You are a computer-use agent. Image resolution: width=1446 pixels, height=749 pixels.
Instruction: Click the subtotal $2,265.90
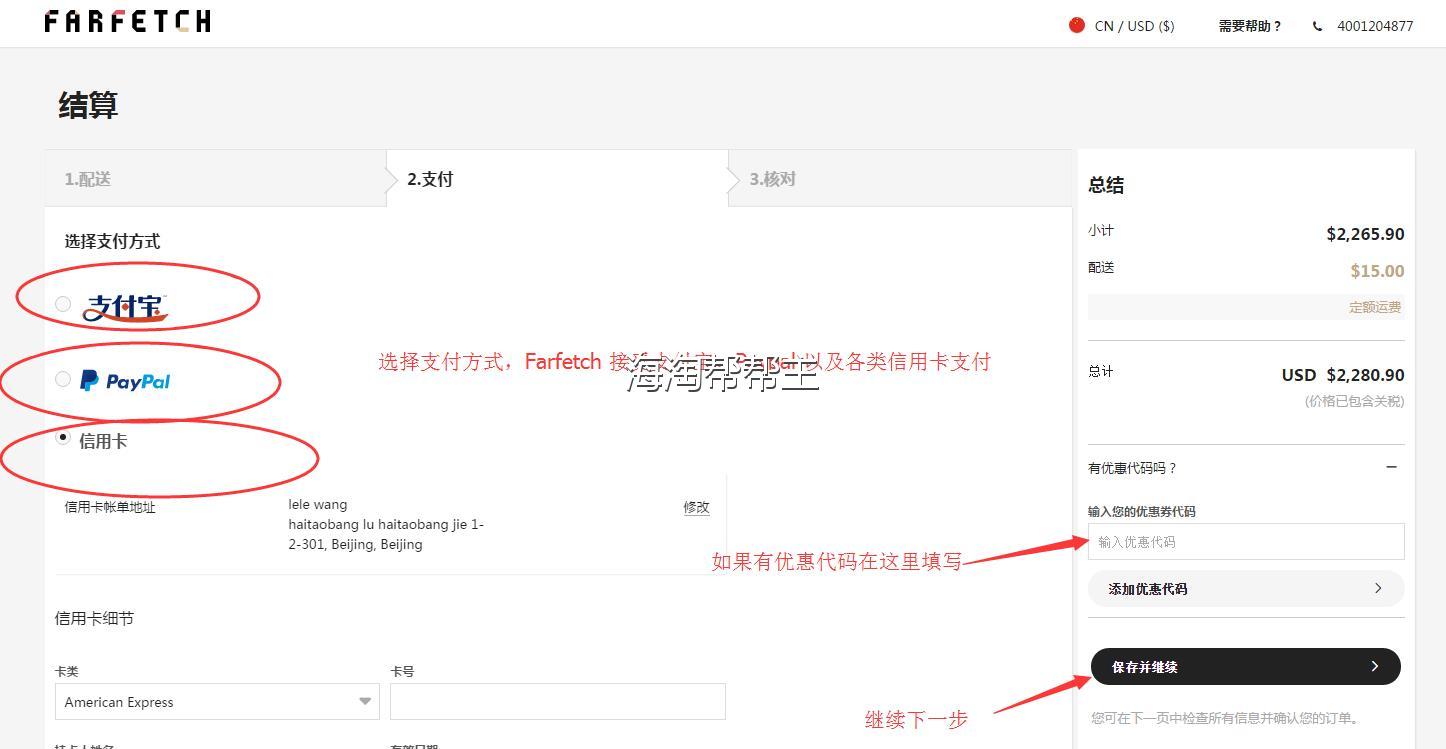point(1365,234)
